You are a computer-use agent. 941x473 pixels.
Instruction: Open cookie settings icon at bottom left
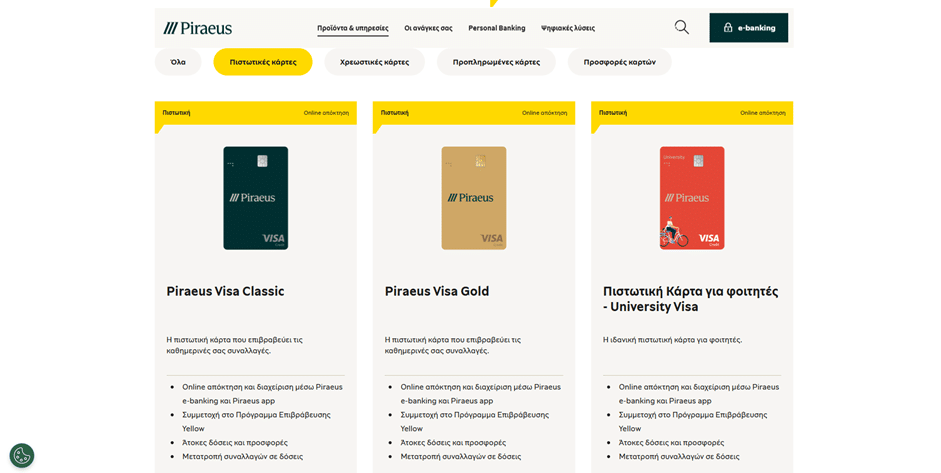pos(22,455)
